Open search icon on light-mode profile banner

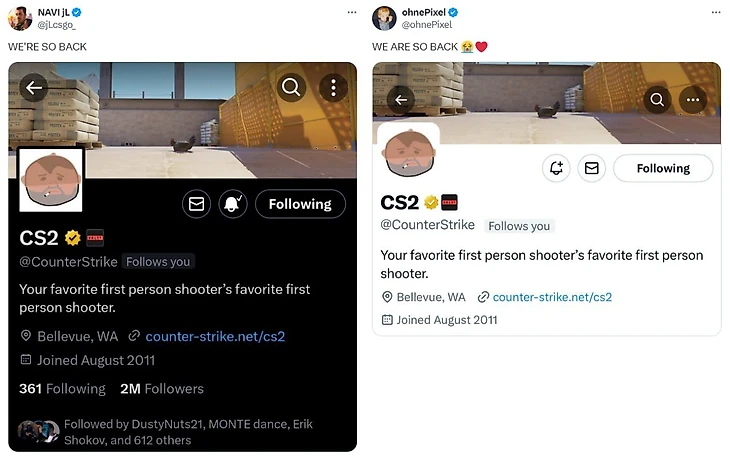(657, 100)
